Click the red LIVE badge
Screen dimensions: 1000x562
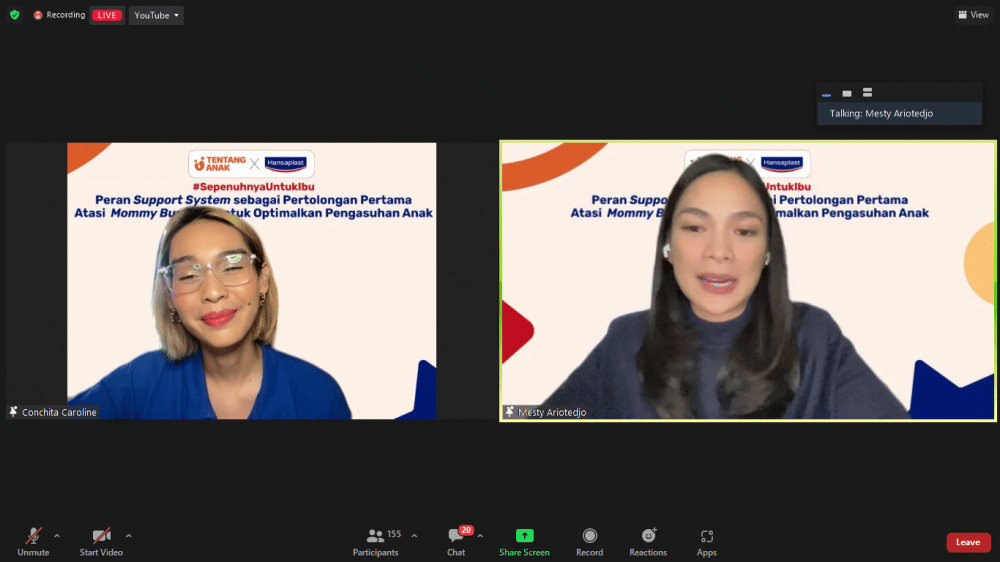[x=107, y=15]
